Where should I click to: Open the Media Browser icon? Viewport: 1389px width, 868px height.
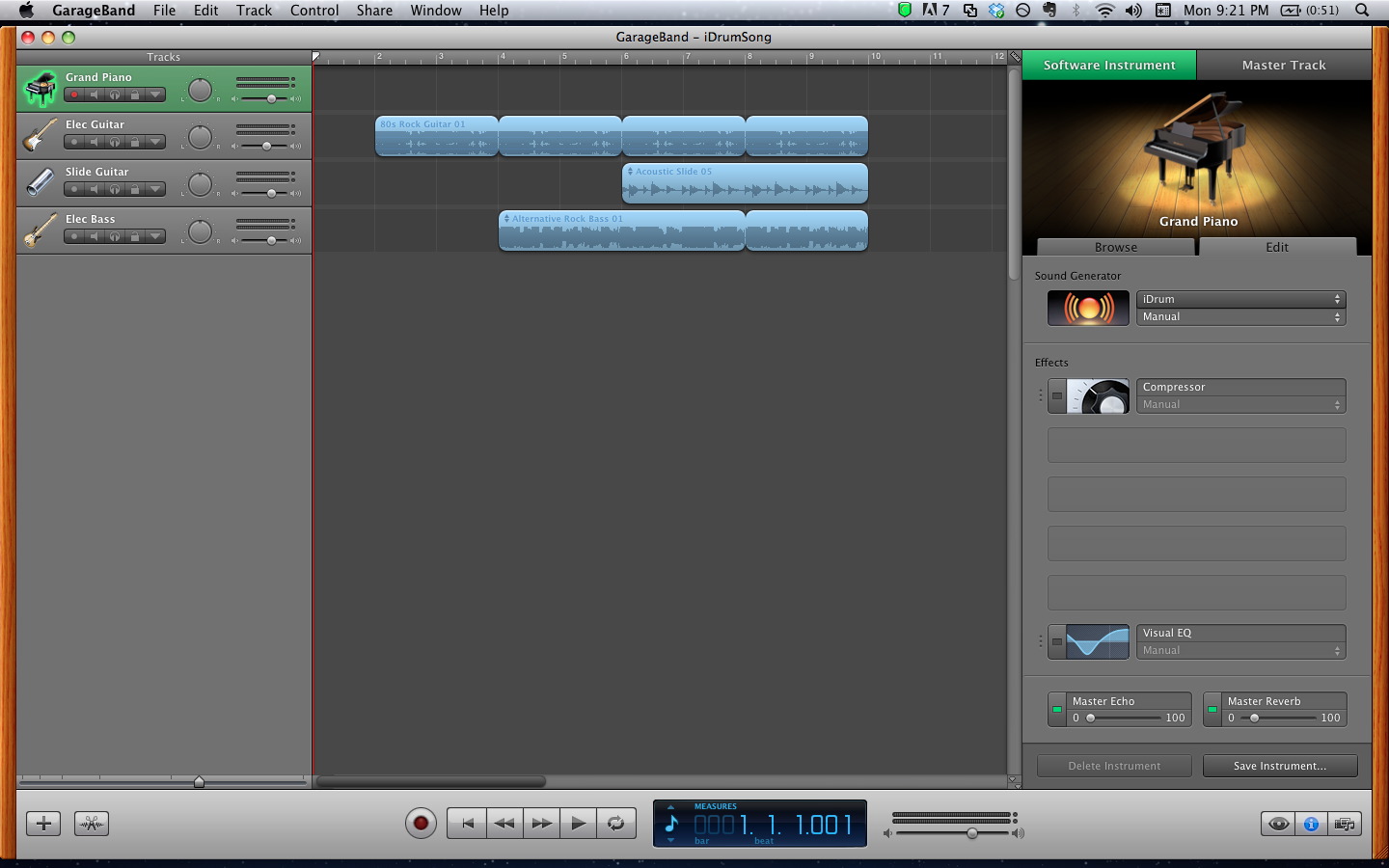[x=1344, y=824]
